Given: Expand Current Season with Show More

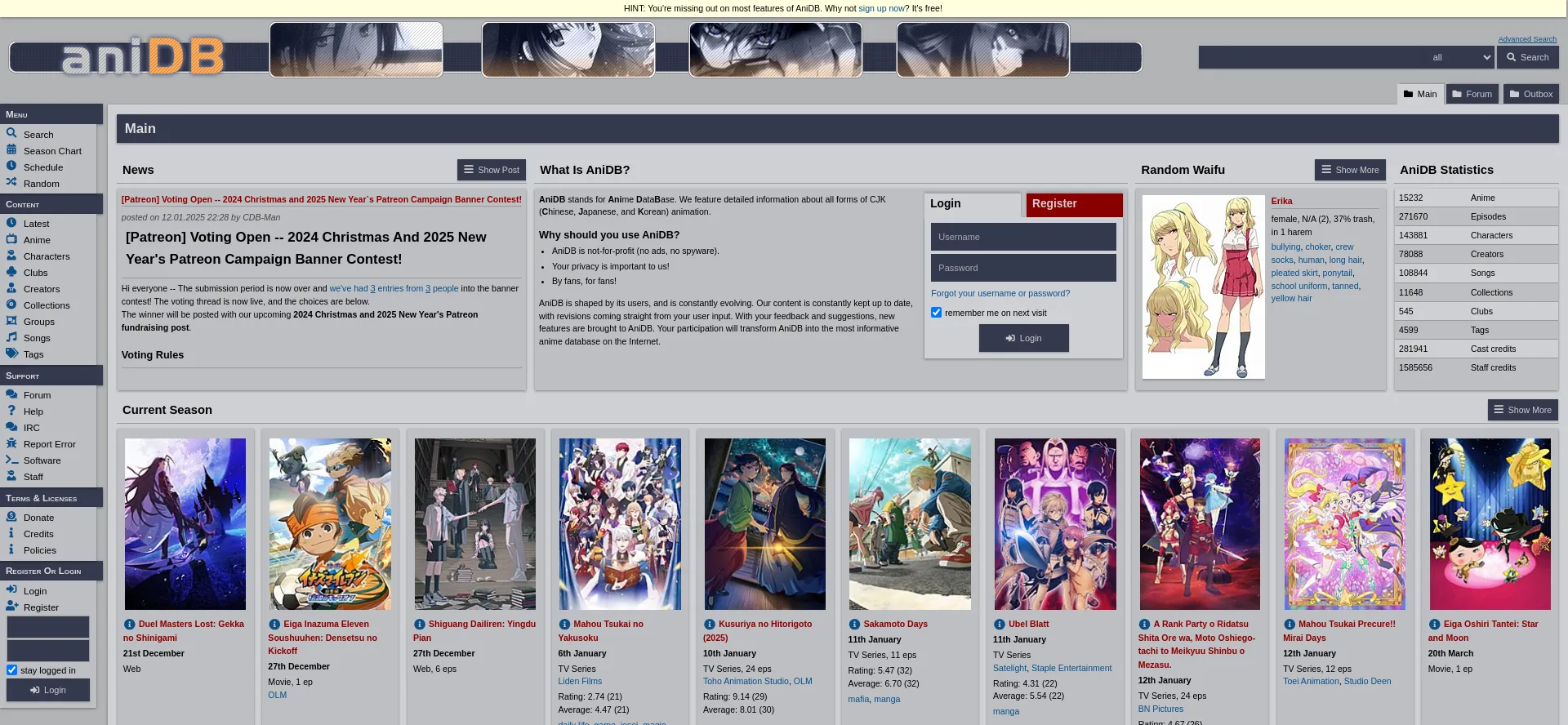Looking at the screenshot, I should [1522, 410].
